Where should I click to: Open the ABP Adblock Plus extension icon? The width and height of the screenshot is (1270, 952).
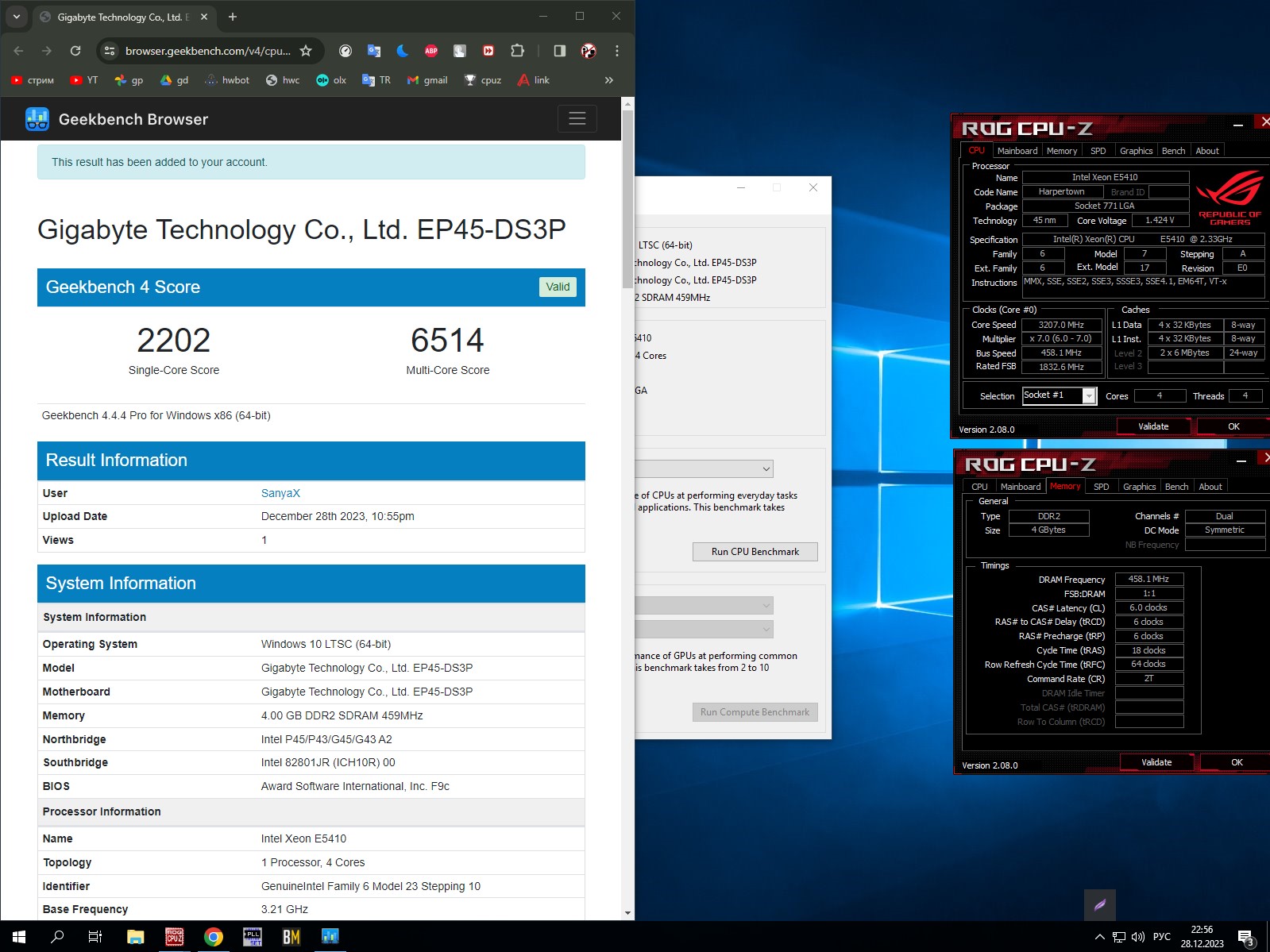431,51
